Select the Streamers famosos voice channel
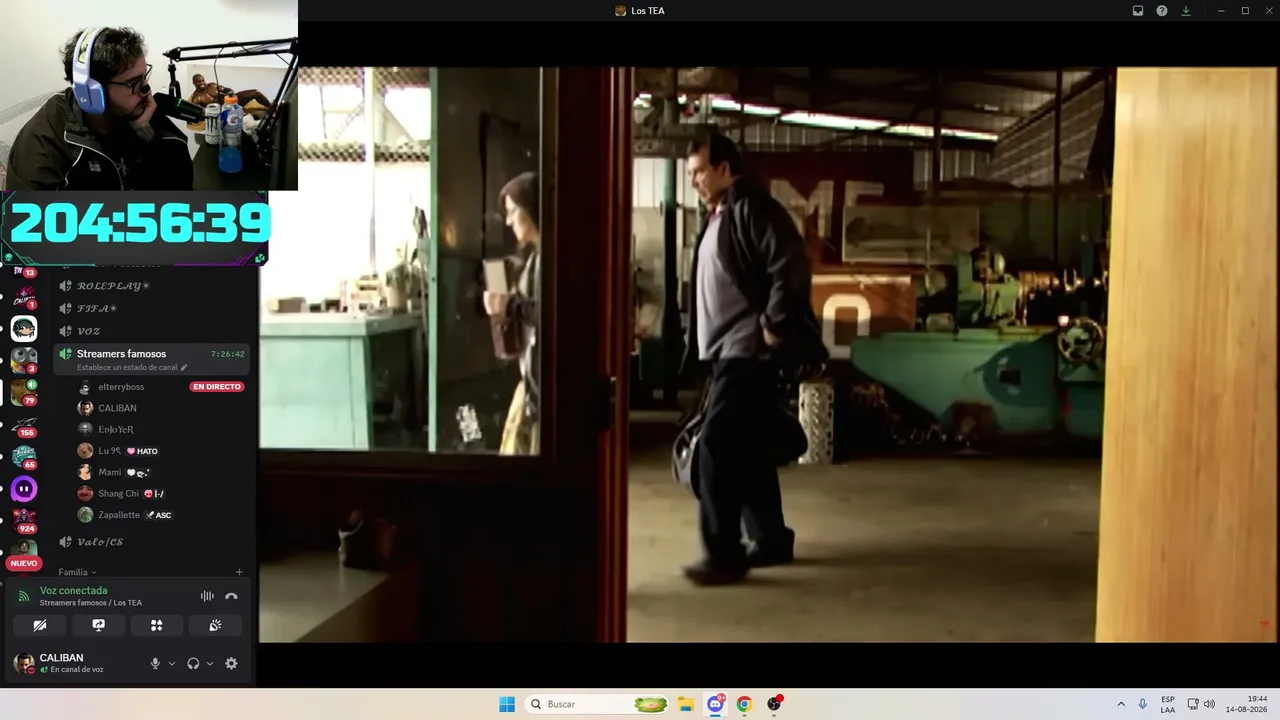Viewport: 1280px width, 720px height. 152,359
